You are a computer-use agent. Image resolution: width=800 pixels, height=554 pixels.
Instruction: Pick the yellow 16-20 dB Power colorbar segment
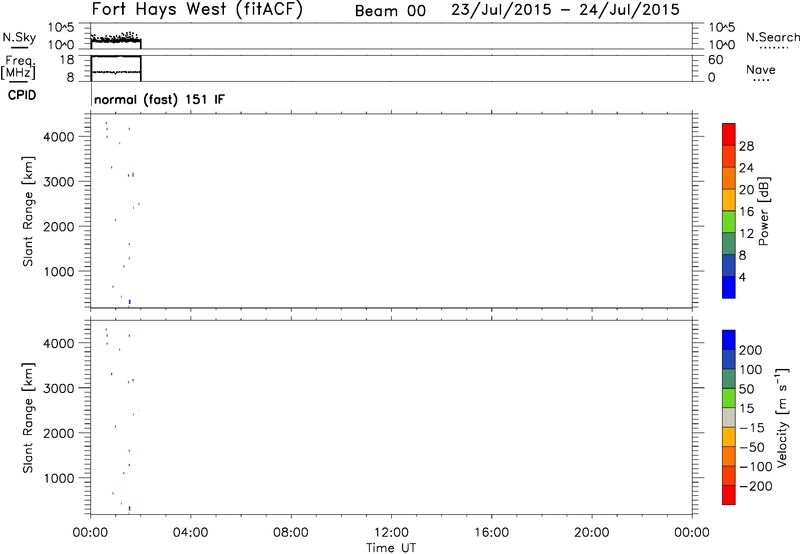coord(729,199)
